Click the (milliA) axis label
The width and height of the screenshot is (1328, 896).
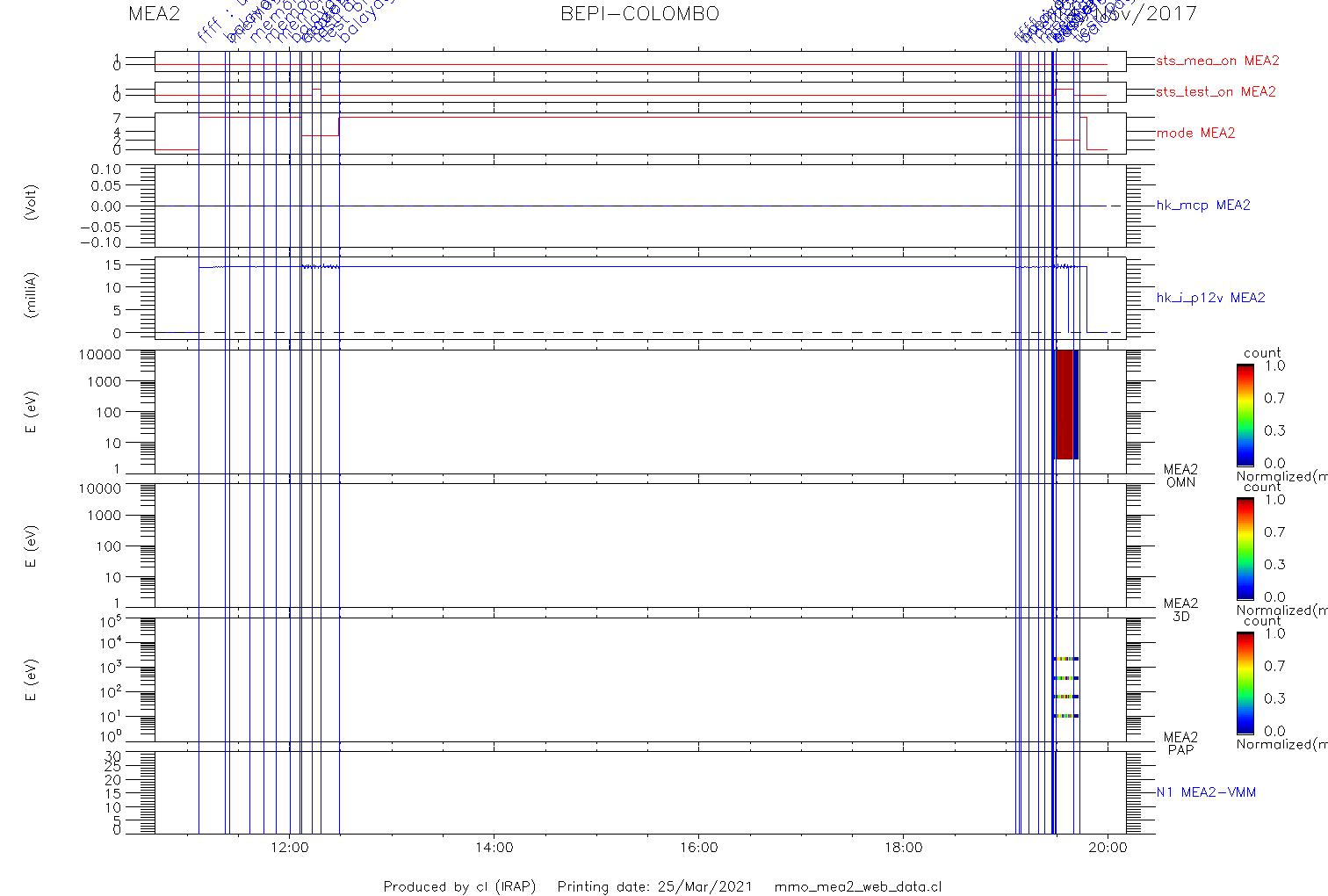32,295
